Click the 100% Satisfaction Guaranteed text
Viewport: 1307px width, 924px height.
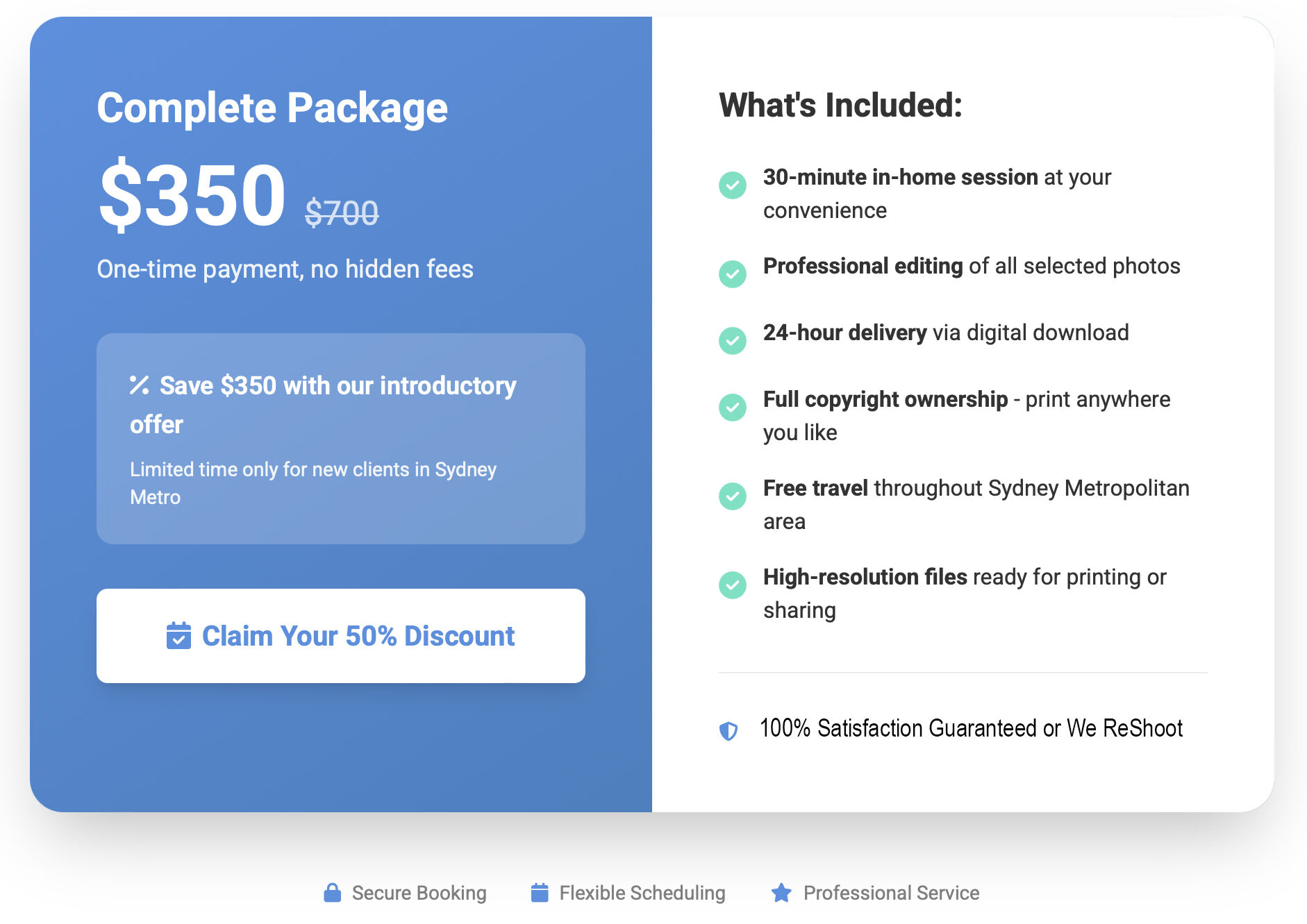tap(971, 728)
